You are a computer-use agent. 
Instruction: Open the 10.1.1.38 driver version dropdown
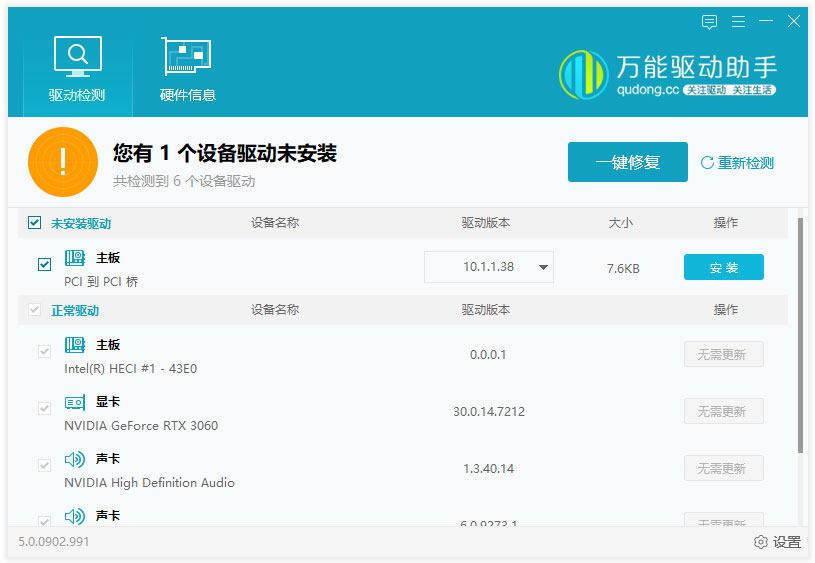[x=489, y=267]
